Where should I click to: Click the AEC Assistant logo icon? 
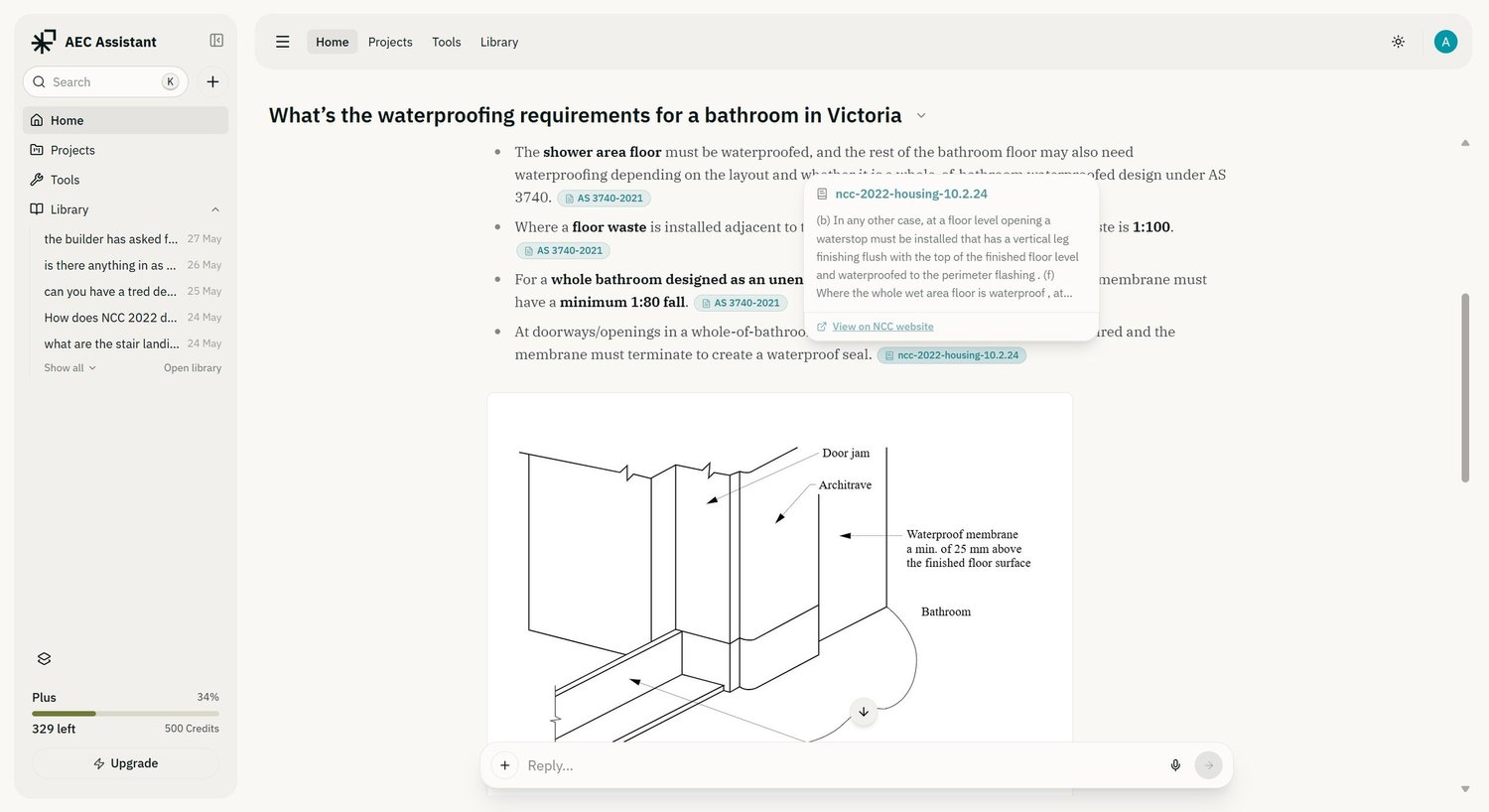coord(44,42)
